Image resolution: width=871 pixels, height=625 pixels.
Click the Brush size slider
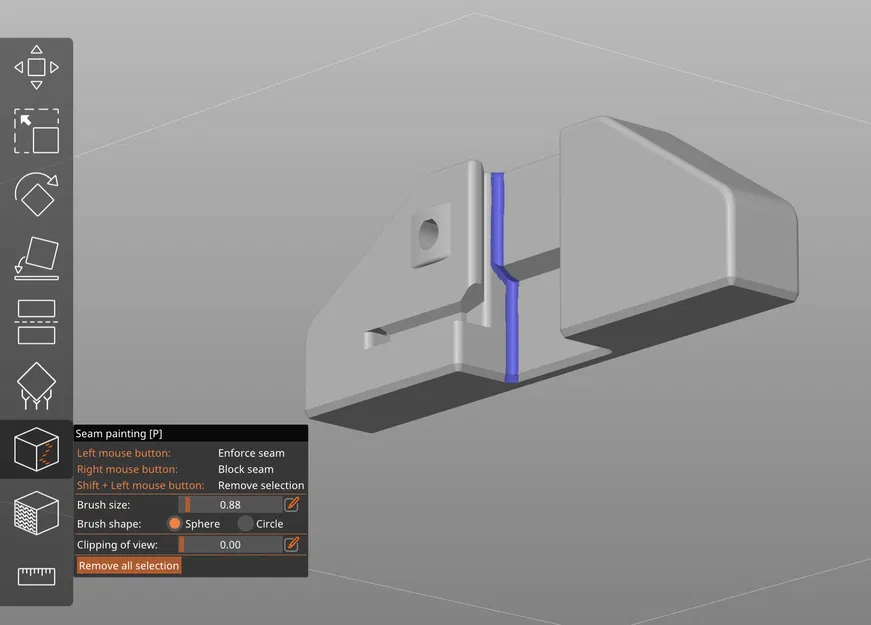point(230,505)
